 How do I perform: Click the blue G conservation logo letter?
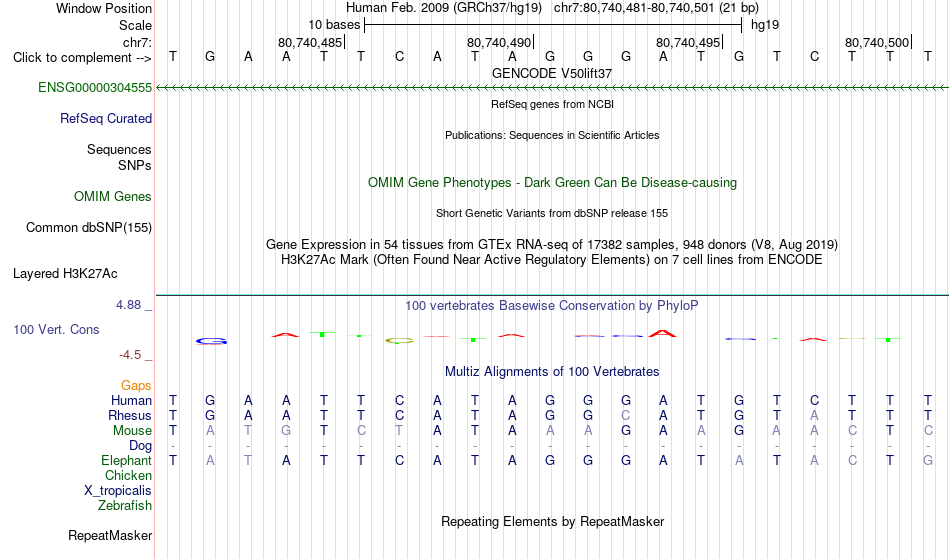point(211,342)
